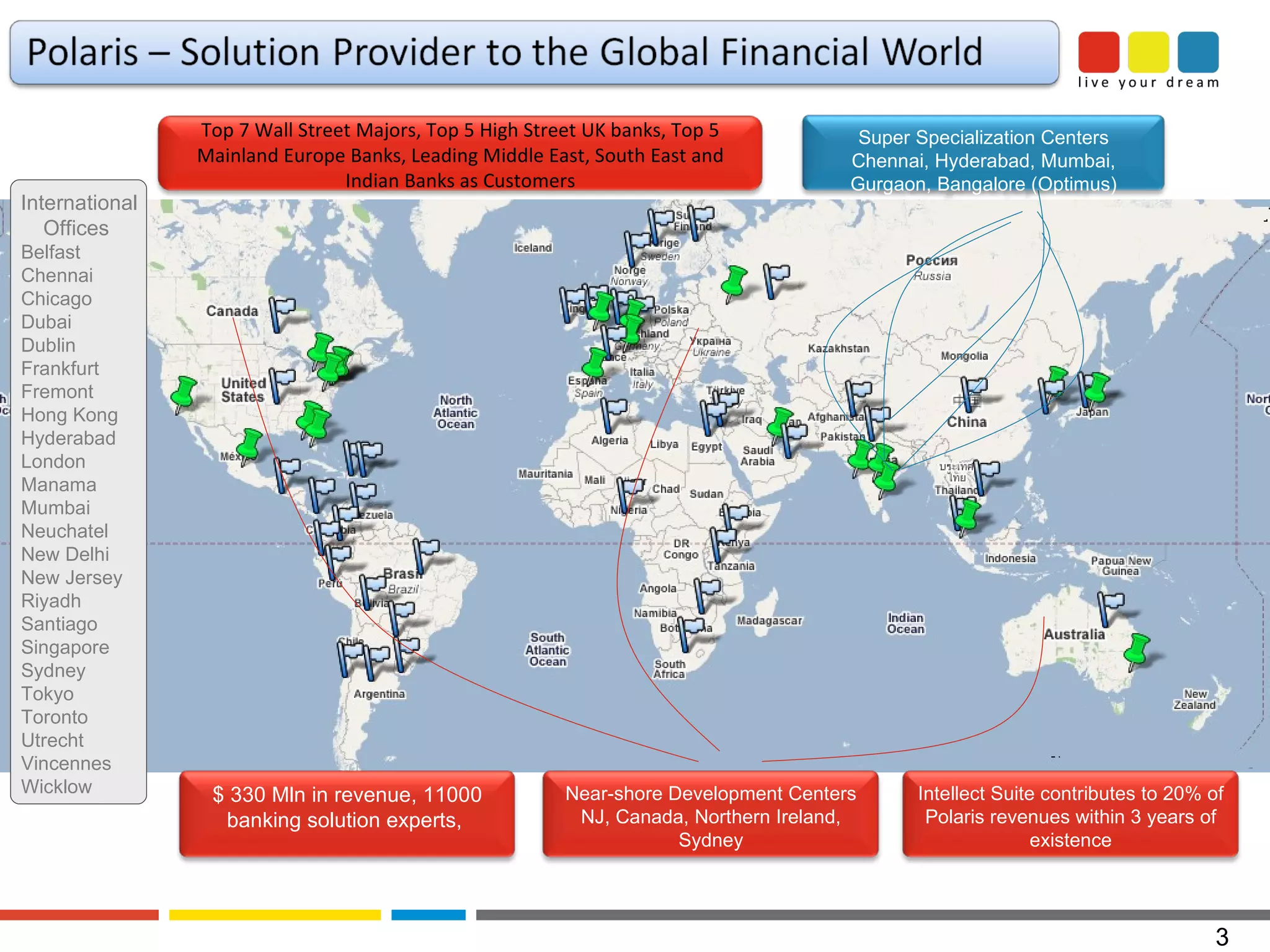Click the blue flag on the United States label
Screen dimensions: 1270x952
[282, 386]
